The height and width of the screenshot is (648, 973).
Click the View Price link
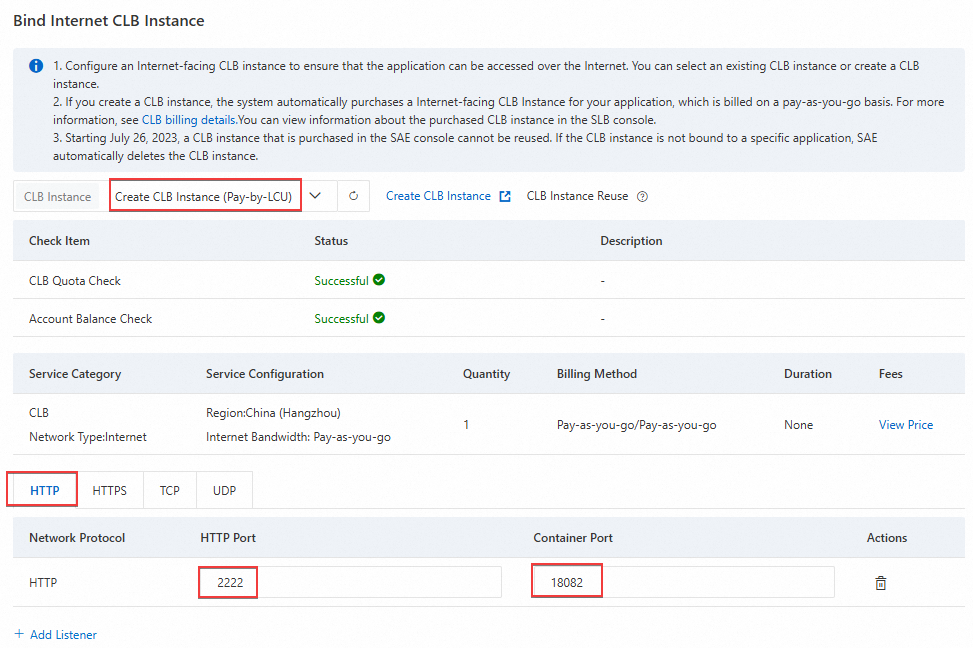point(905,425)
